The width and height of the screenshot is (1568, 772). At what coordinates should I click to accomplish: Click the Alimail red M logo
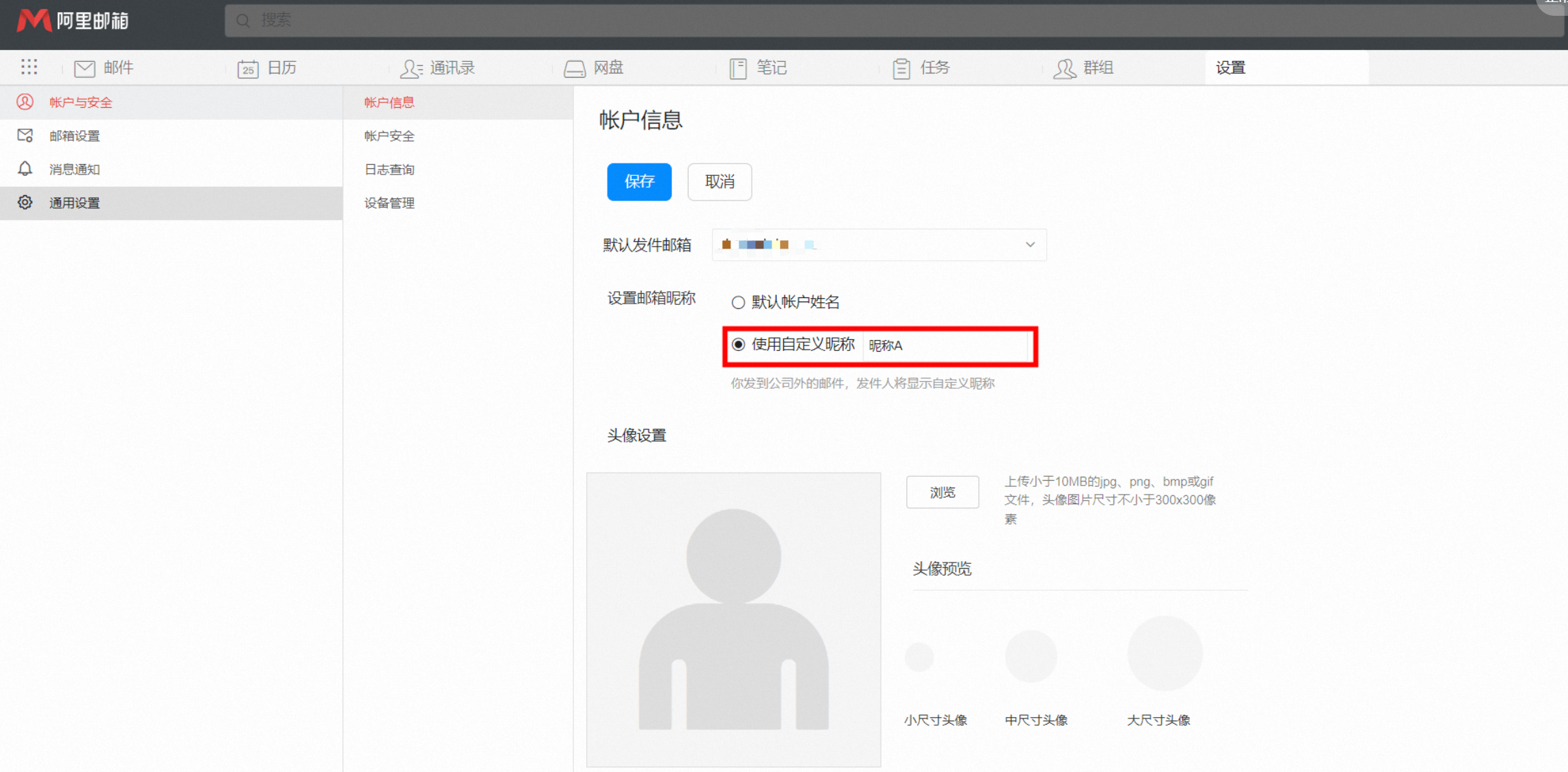(34, 20)
